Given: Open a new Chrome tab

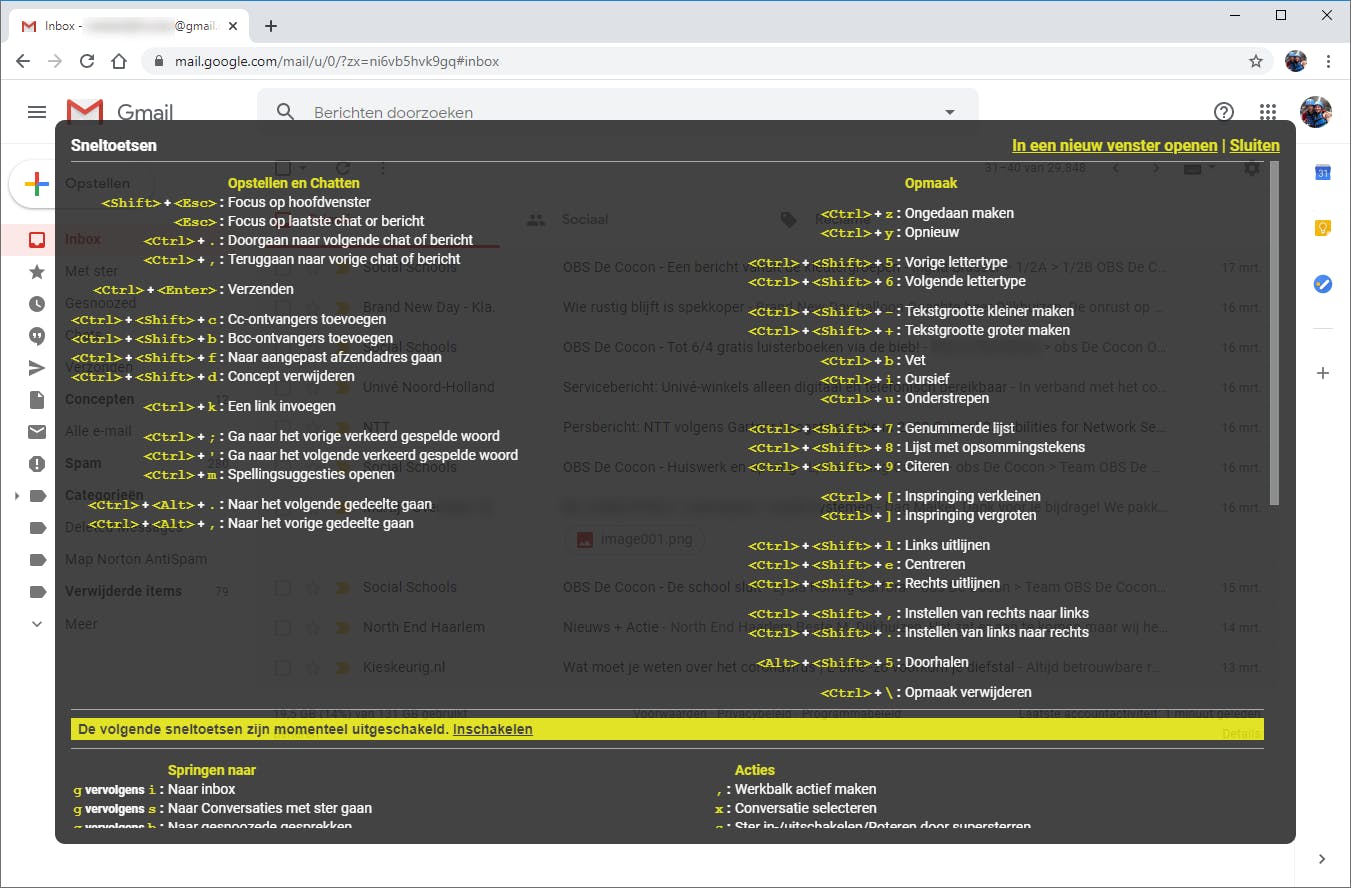Looking at the screenshot, I should [270, 26].
